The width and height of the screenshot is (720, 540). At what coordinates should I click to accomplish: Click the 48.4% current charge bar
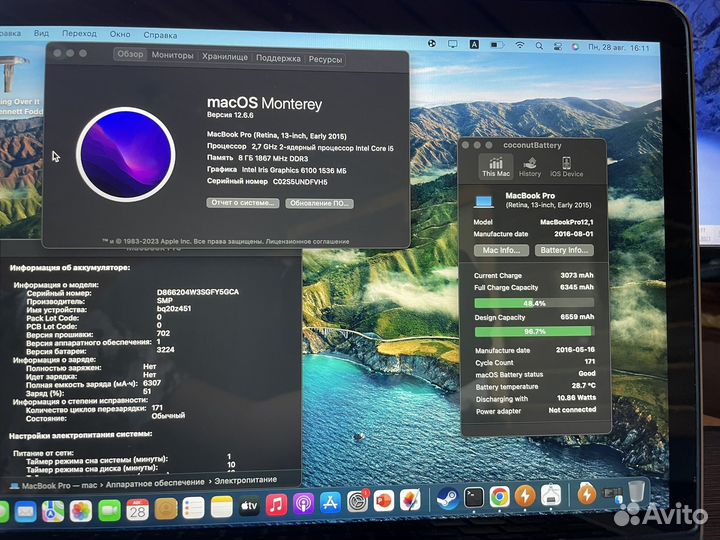(x=534, y=303)
